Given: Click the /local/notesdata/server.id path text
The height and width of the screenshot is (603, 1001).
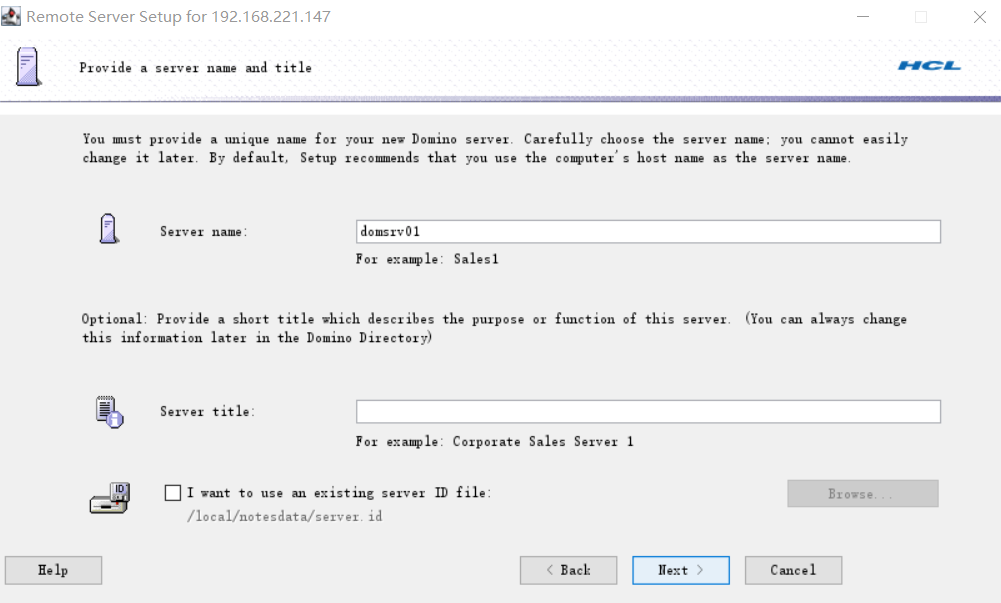Looking at the screenshot, I should point(285,516).
